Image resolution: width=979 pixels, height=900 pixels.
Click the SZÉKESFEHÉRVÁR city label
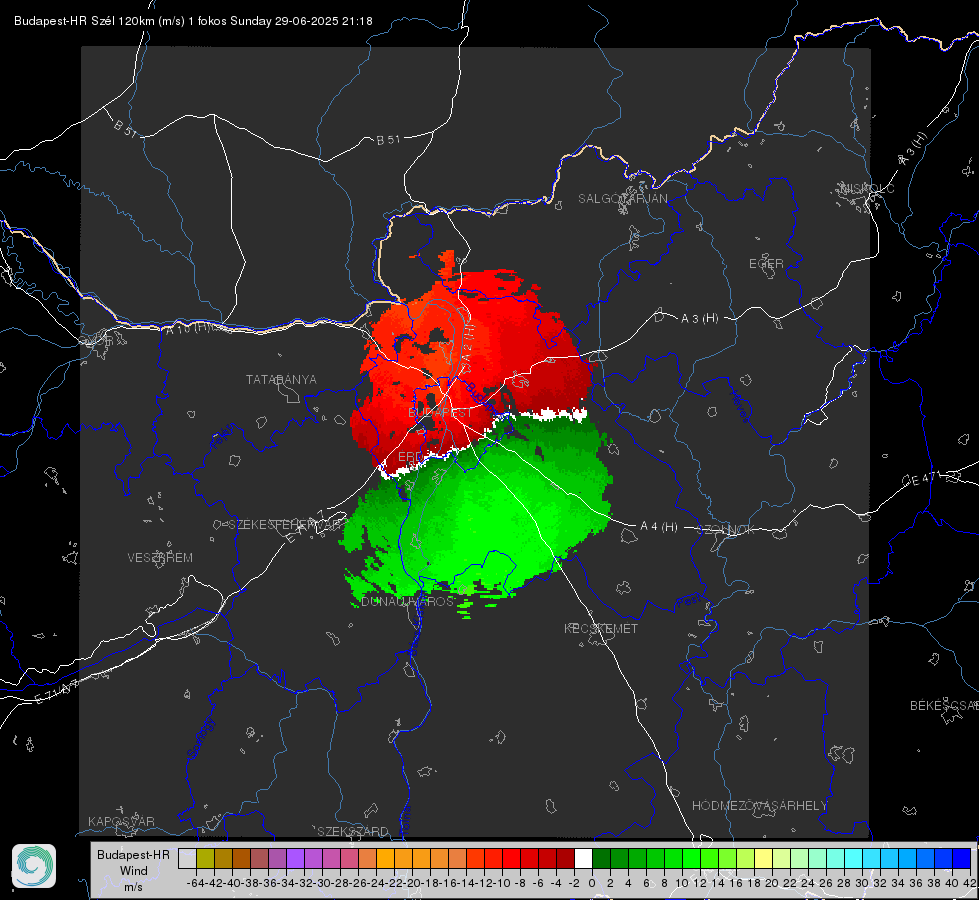(x=287, y=525)
